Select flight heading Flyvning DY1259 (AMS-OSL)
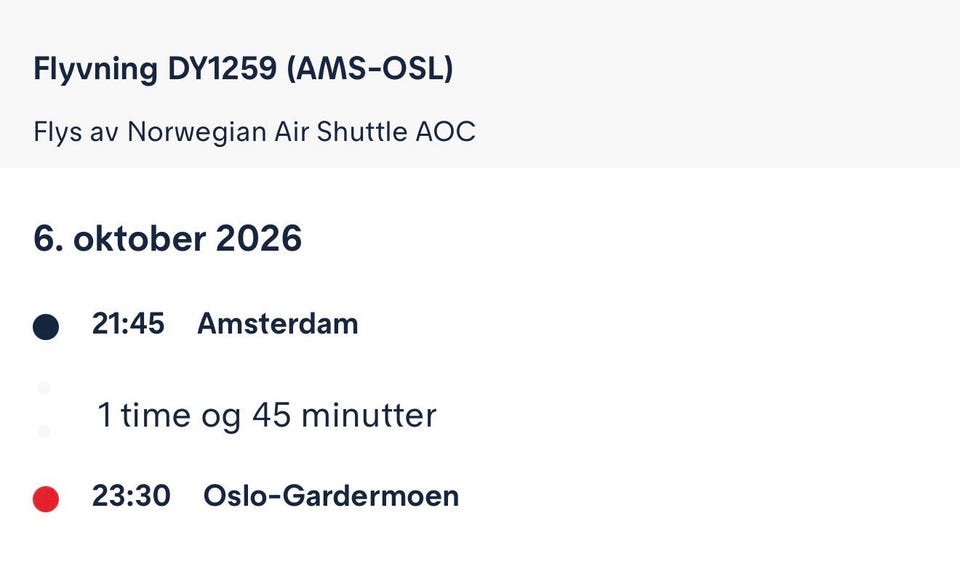 (x=244, y=69)
